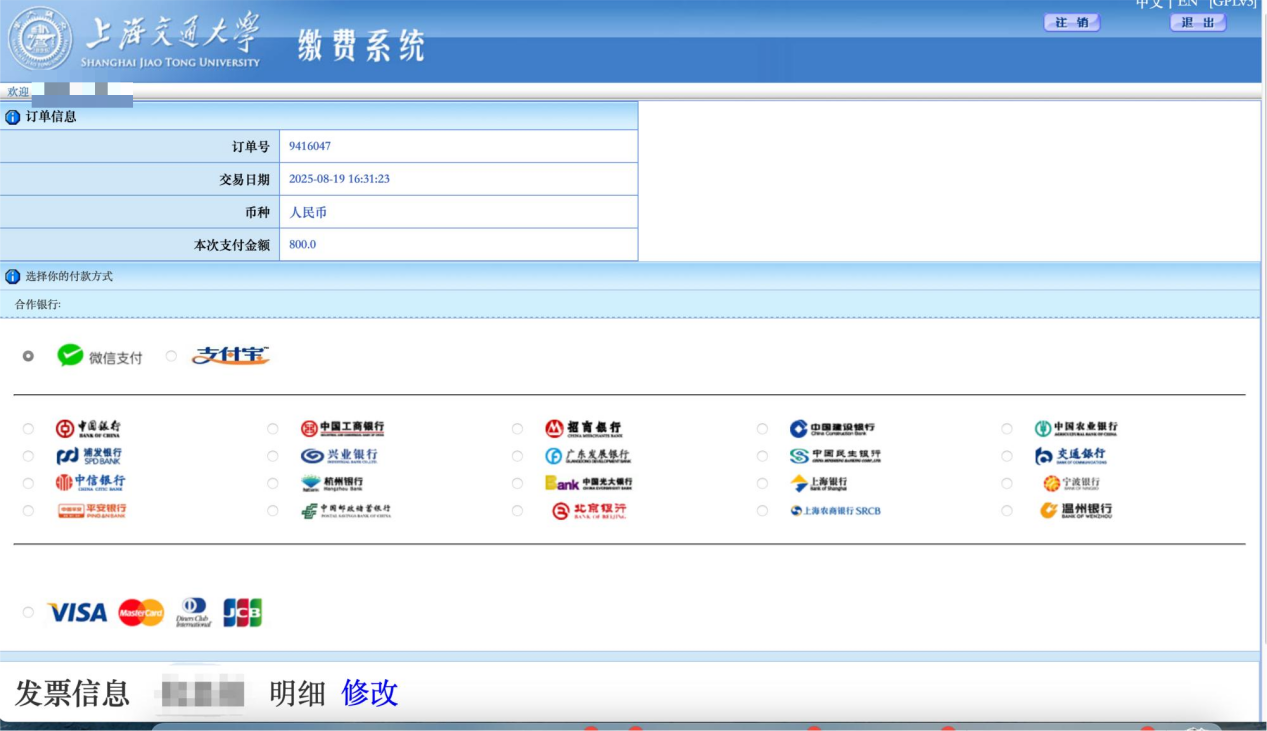The image size is (1267, 731).
Task: Select the WeChat Pay radio button
Action: pyautogui.click(x=28, y=356)
